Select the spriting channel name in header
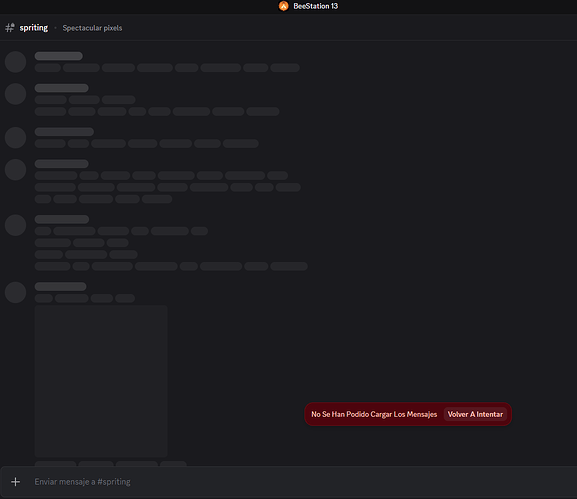This screenshot has height=499, width=577. (x=33, y=28)
